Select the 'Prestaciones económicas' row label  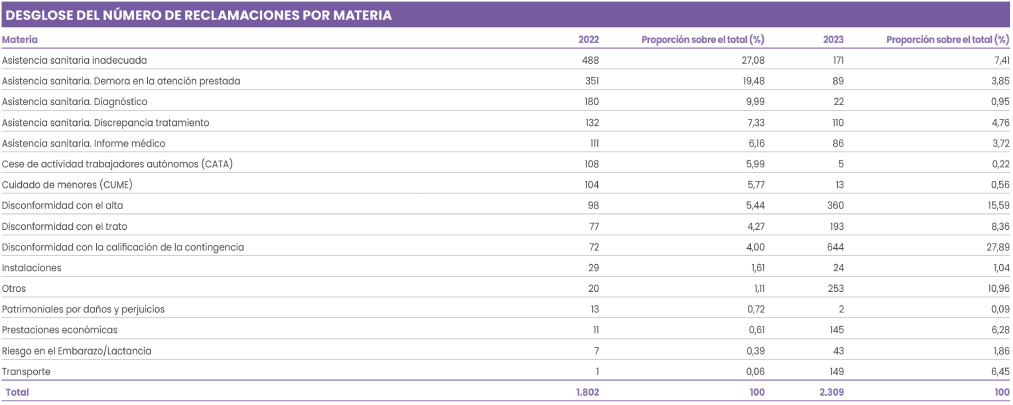[x=59, y=330]
